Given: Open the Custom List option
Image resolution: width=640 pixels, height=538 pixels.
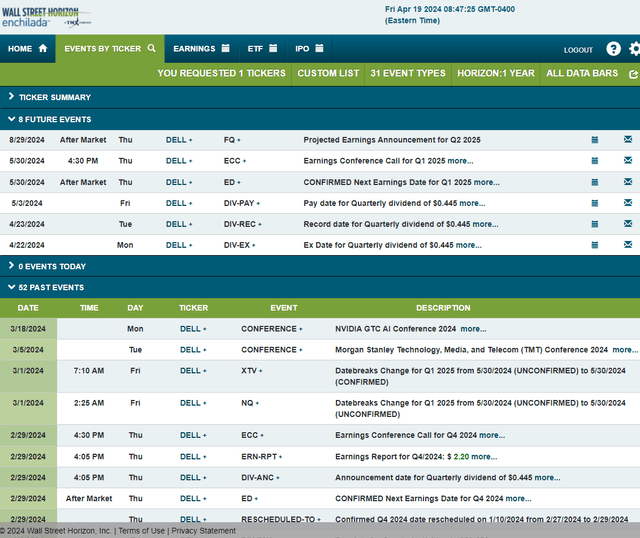Looking at the screenshot, I should 328,73.
